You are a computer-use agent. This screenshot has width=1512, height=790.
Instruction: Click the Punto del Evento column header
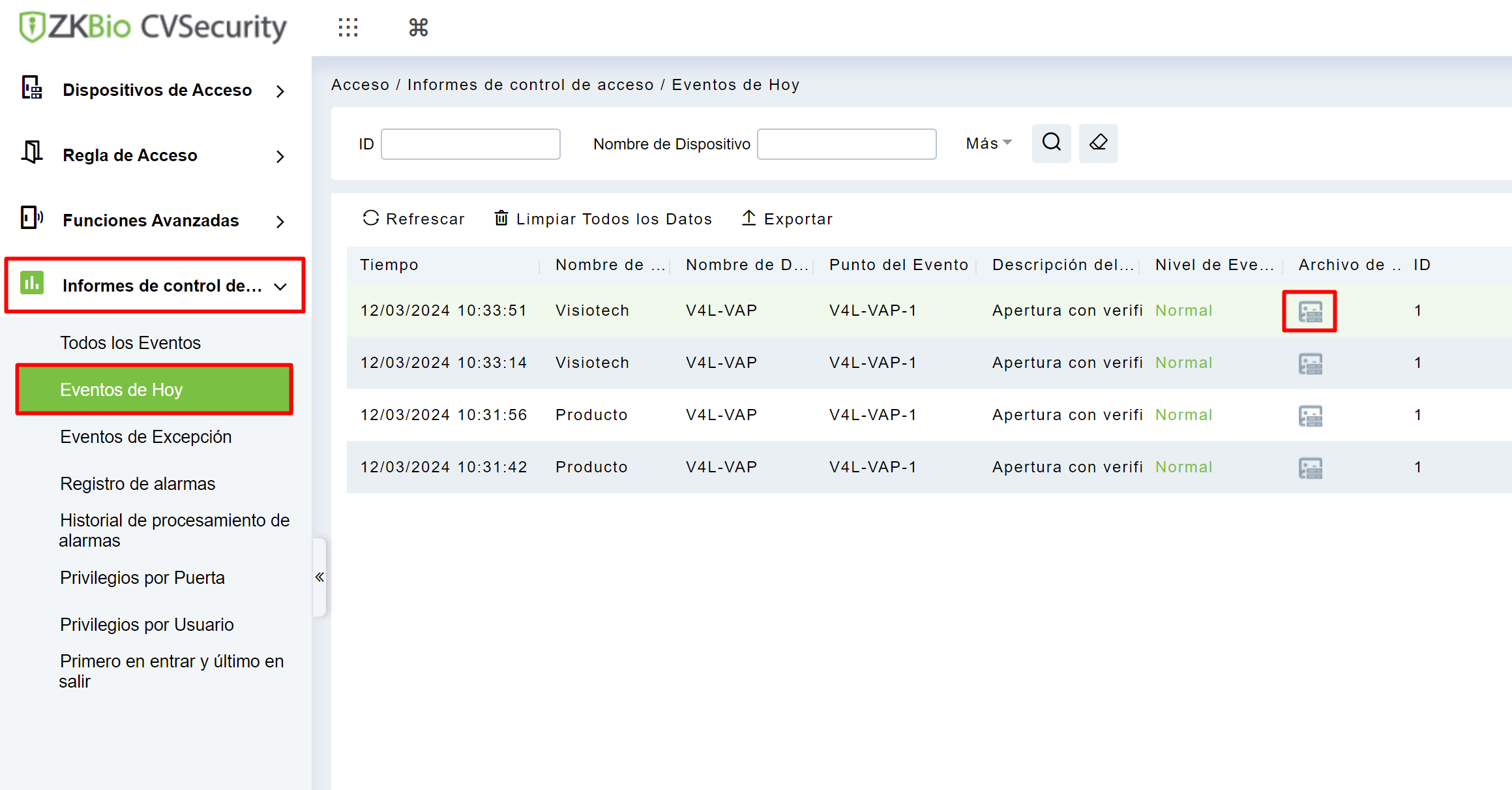coord(899,265)
